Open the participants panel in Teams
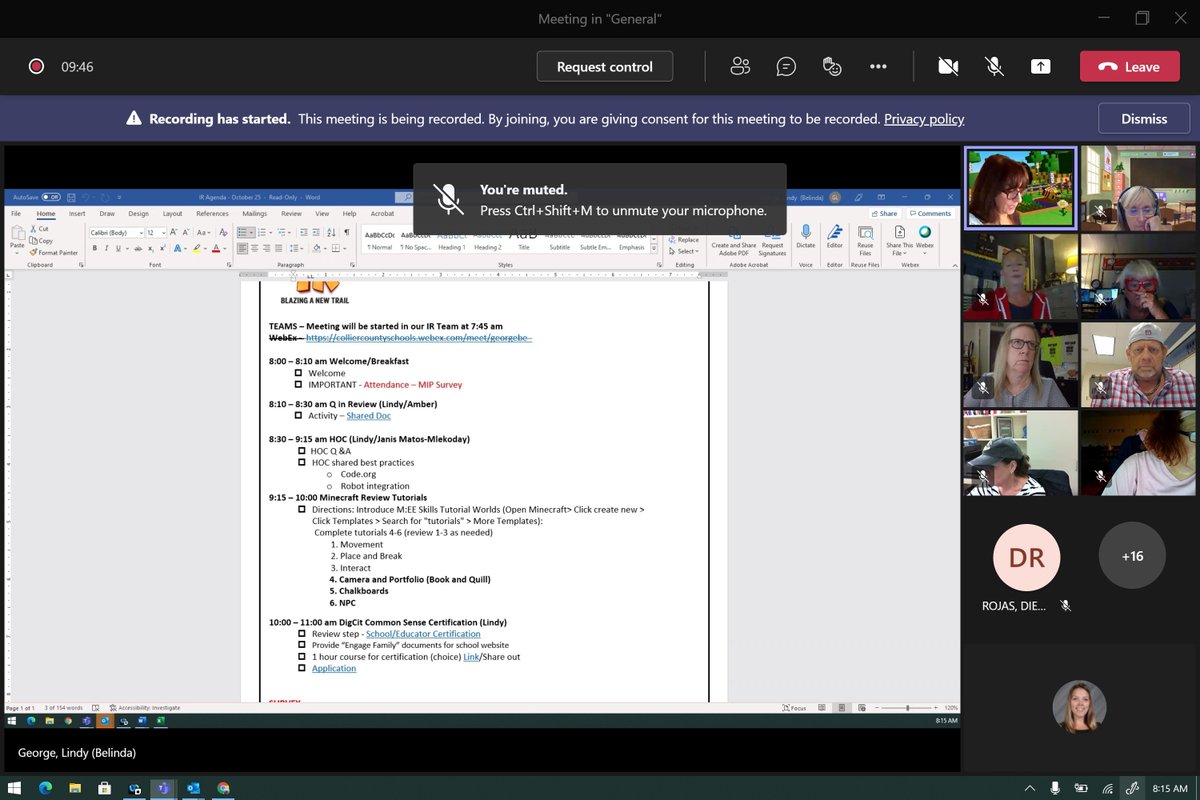 [x=740, y=66]
